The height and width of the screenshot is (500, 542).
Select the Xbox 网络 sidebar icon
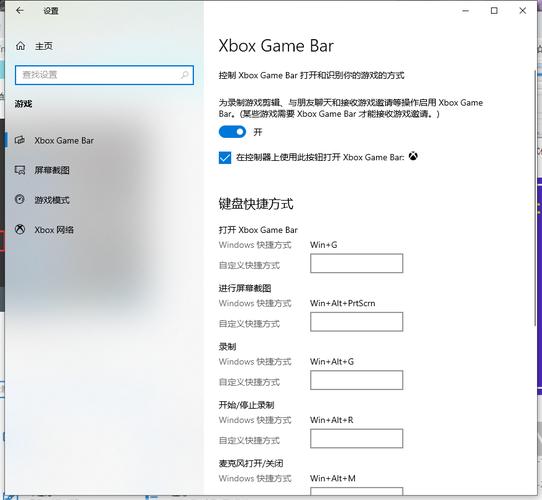click(x=20, y=229)
